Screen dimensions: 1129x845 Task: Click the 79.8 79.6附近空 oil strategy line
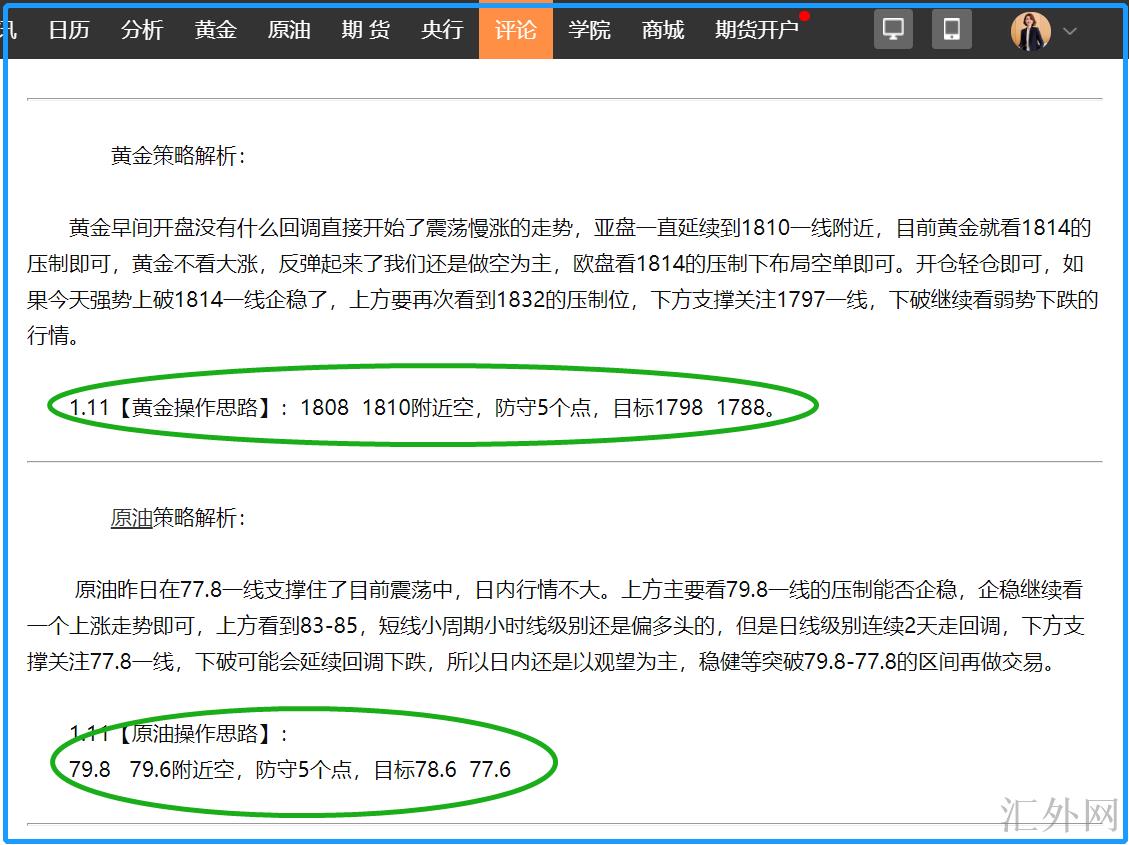point(290,769)
